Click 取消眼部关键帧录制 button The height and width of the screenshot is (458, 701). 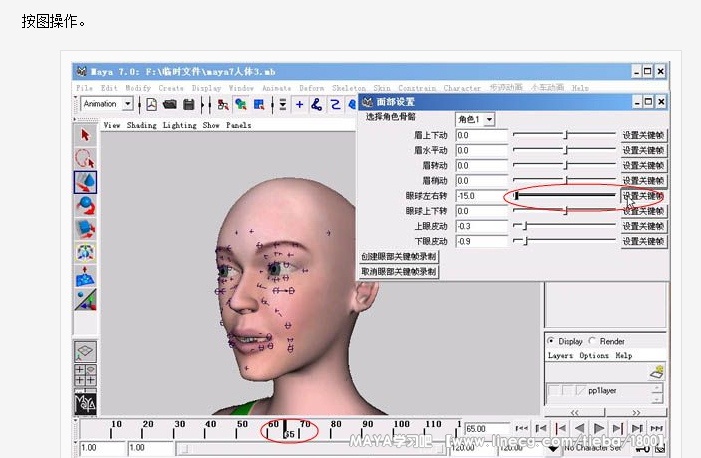(399, 271)
